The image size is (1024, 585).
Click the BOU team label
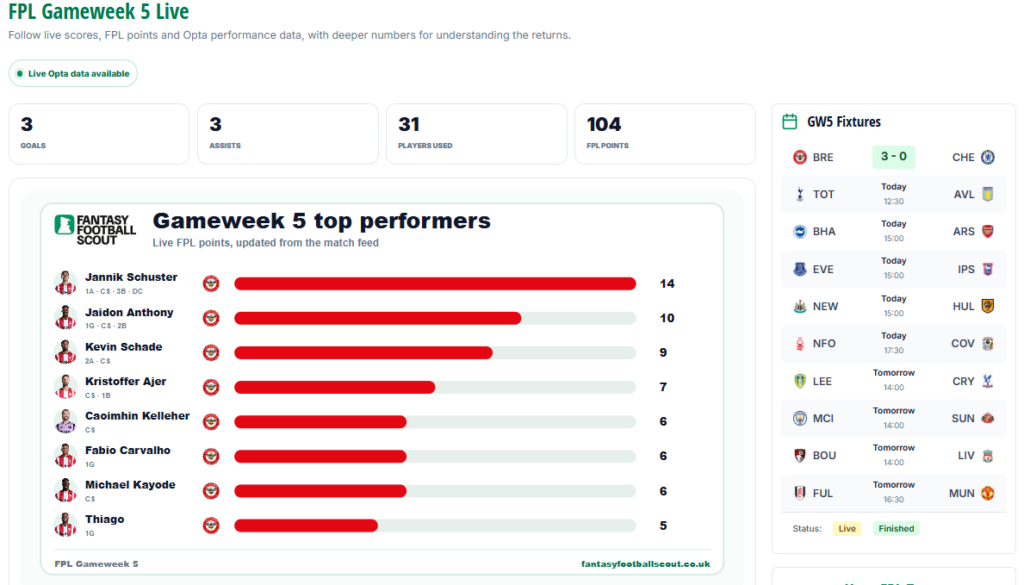click(x=824, y=456)
